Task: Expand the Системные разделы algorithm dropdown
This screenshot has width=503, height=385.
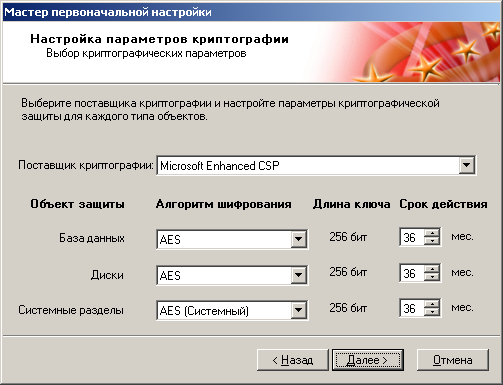Action: pyautogui.click(x=298, y=310)
